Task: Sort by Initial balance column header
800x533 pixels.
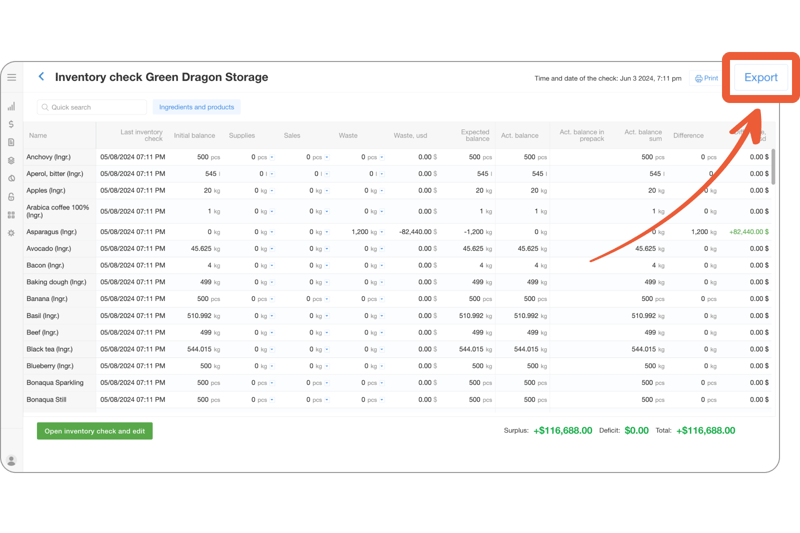Action: pos(194,136)
